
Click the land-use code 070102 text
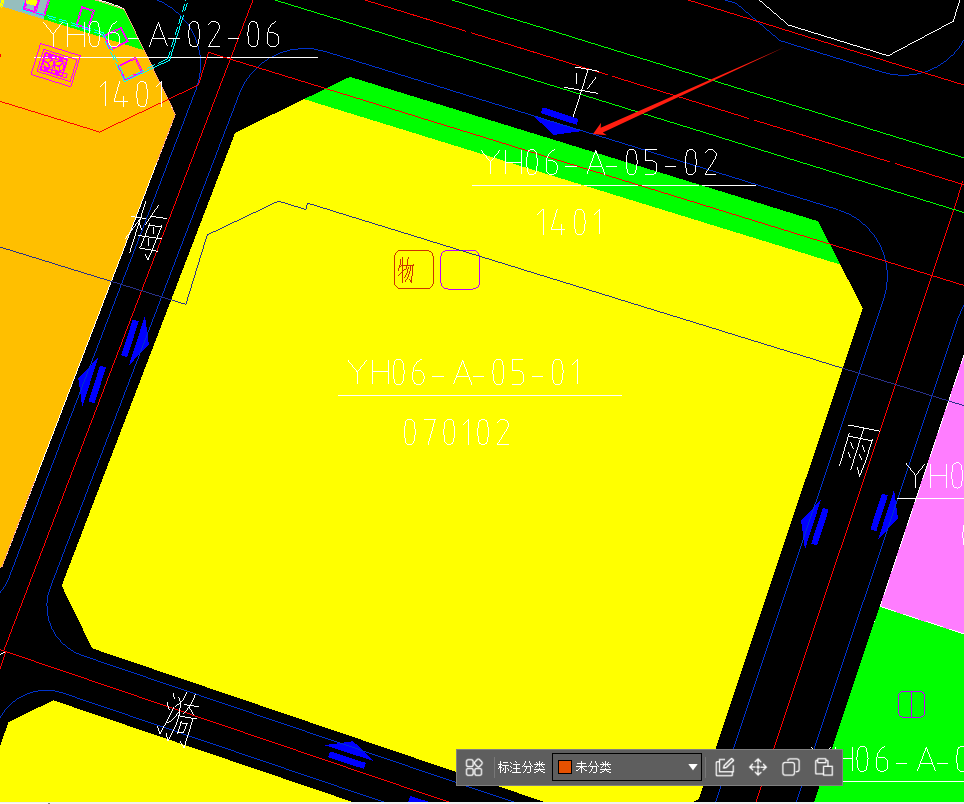(x=458, y=433)
